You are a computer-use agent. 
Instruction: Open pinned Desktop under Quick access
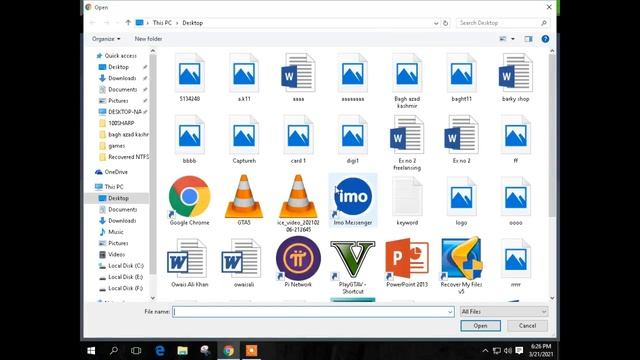click(118, 67)
